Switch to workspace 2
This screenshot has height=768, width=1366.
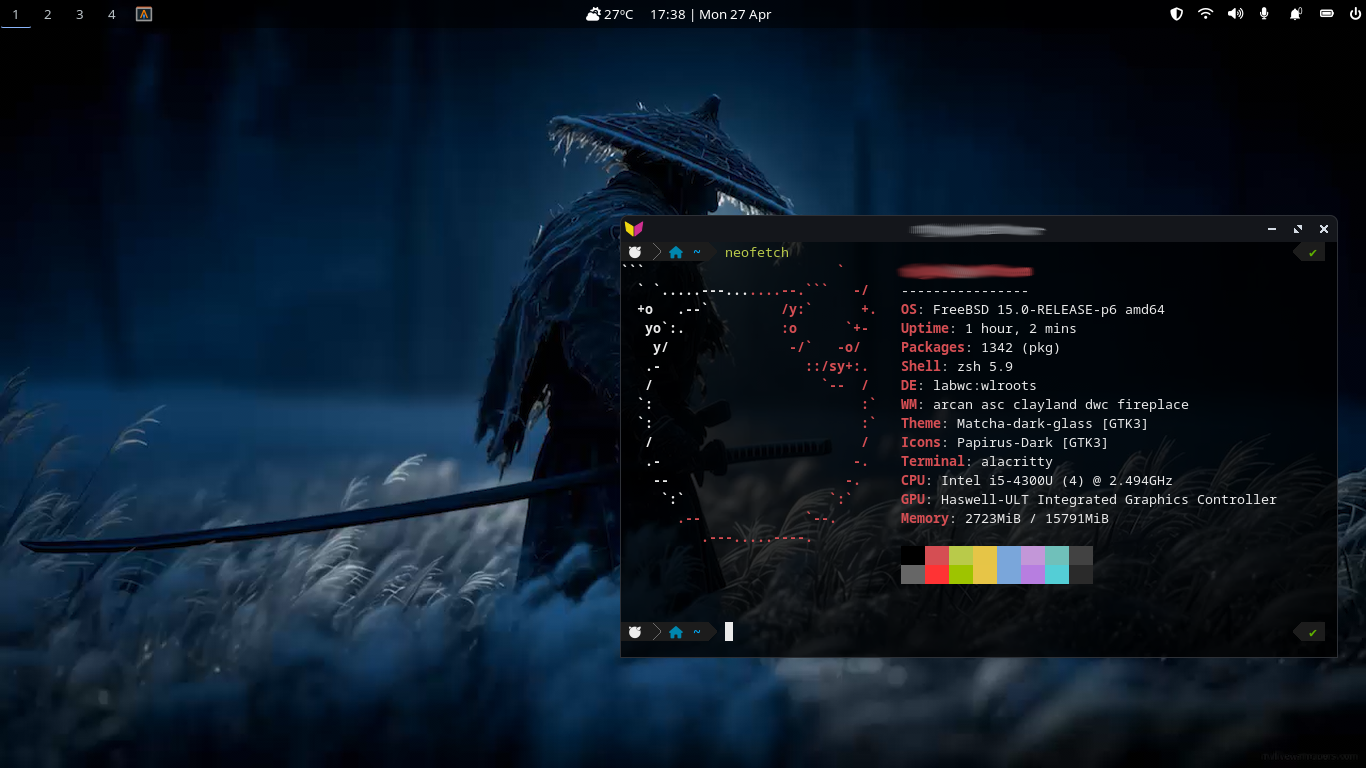(47, 15)
